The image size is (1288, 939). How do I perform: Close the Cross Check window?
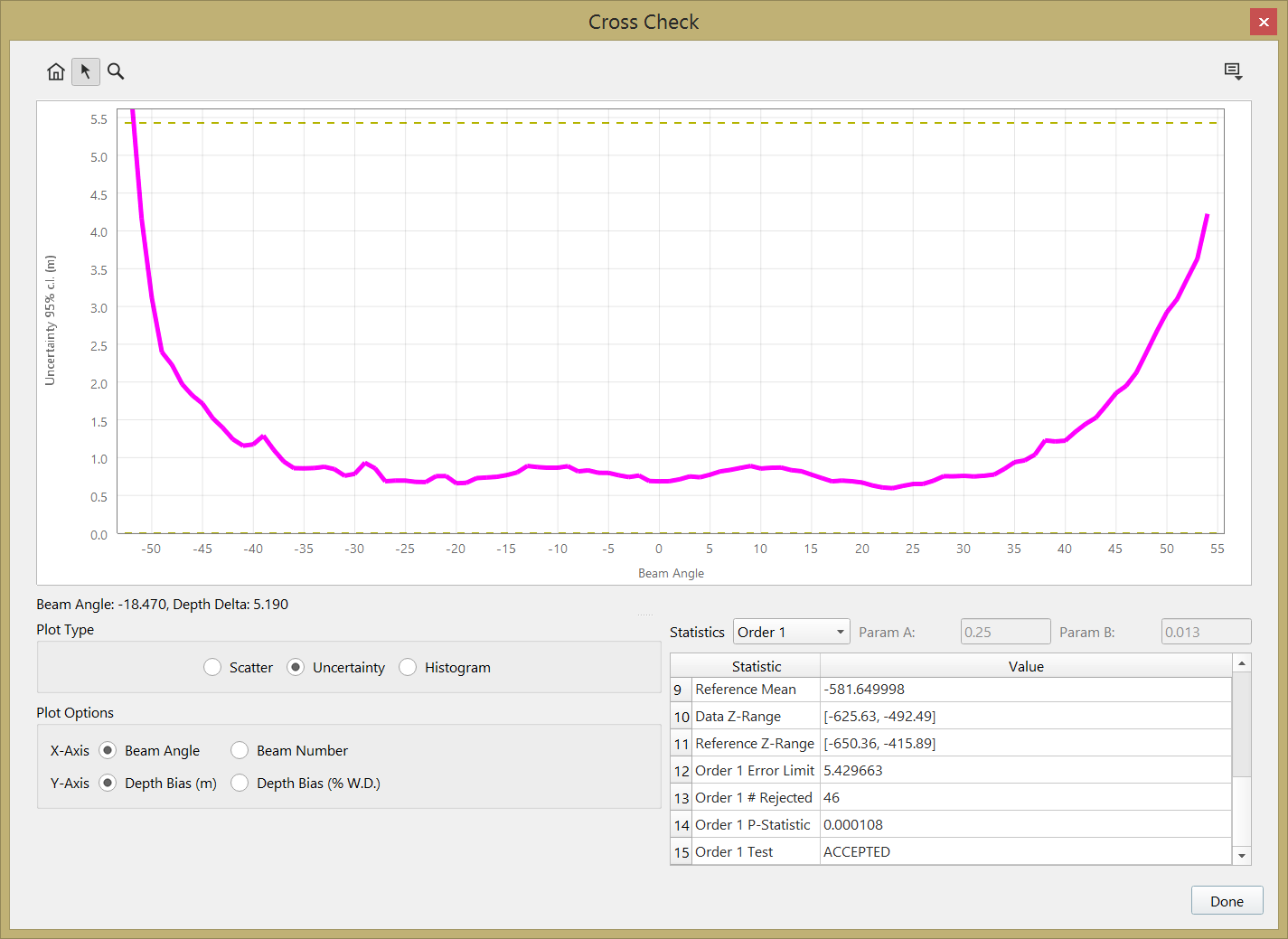tap(1263, 22)
